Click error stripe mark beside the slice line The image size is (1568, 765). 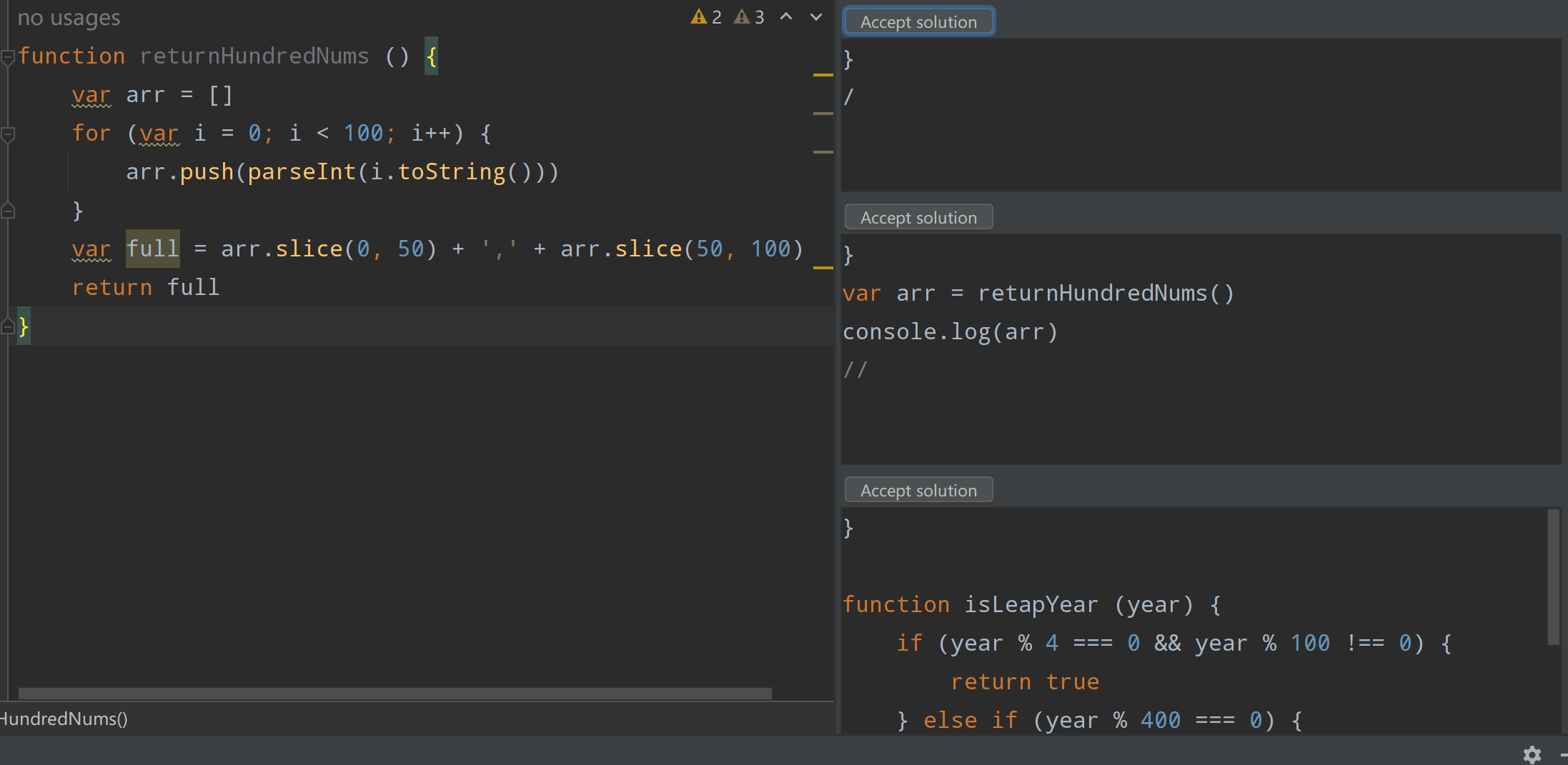[x=823, y=267]
